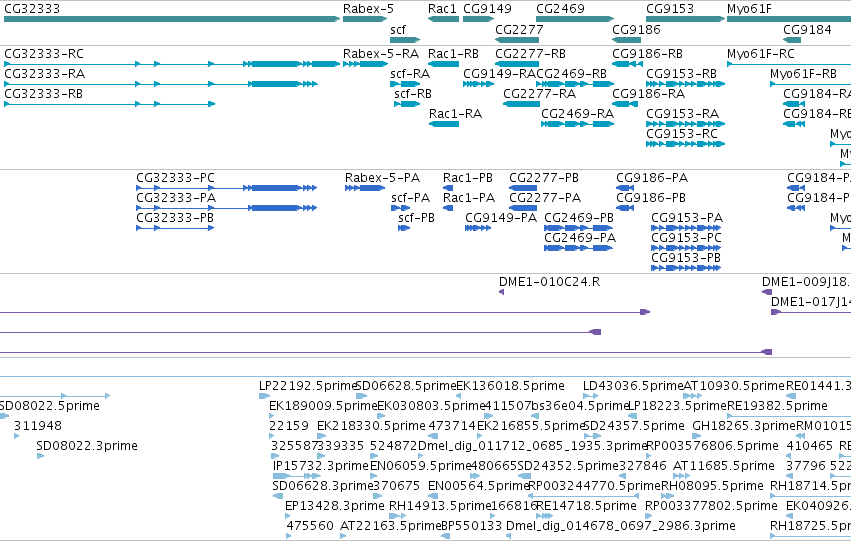Click the EK189009.5prime label

323,406
